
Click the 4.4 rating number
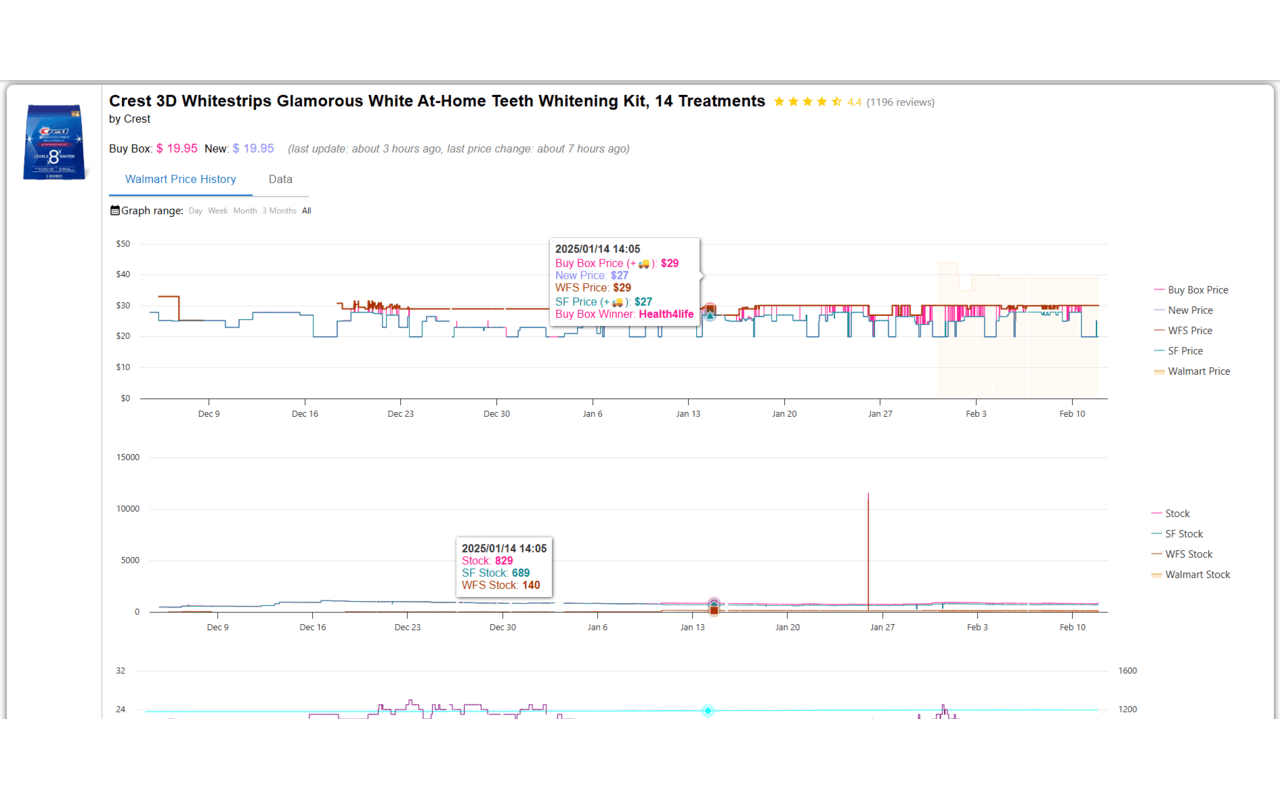click(x=854, y=102)
